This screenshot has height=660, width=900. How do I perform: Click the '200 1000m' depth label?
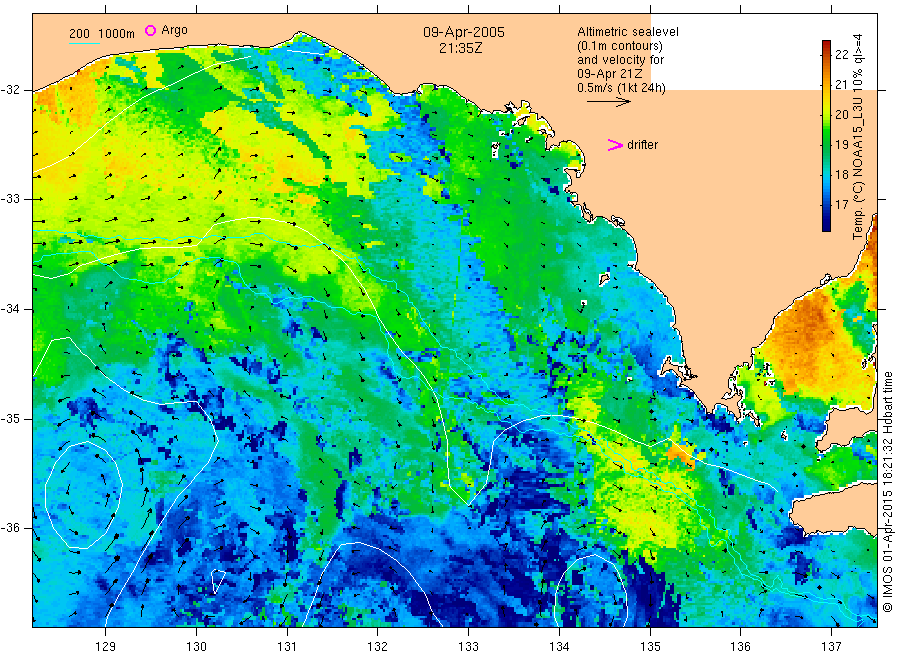pos(102,34)
